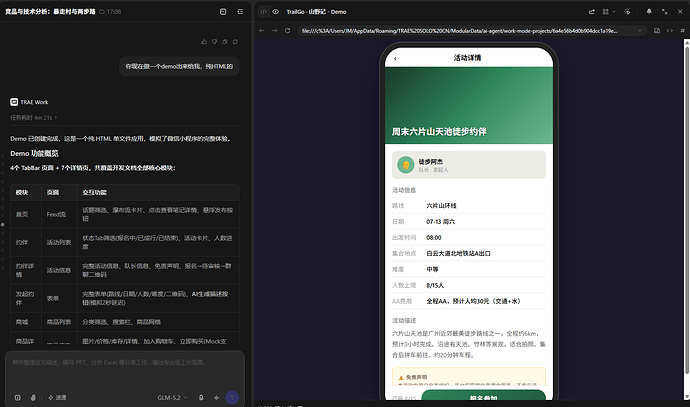Screen dimensions: 690x407
Task: Click the thumbs-up icon on the response
Action: tap(204, 42)
